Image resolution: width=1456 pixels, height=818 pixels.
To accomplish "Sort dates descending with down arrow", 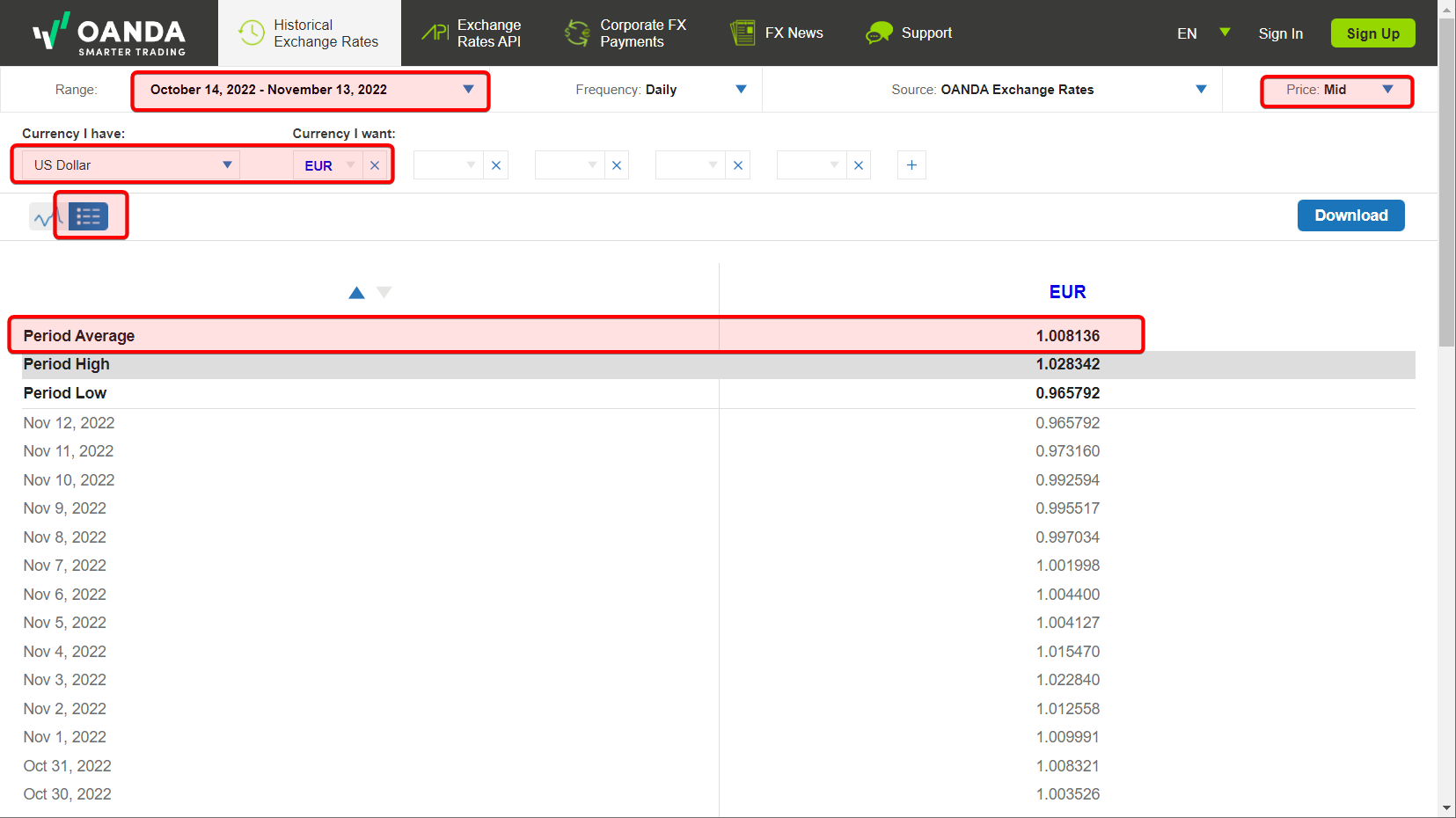I will (384, 292).
